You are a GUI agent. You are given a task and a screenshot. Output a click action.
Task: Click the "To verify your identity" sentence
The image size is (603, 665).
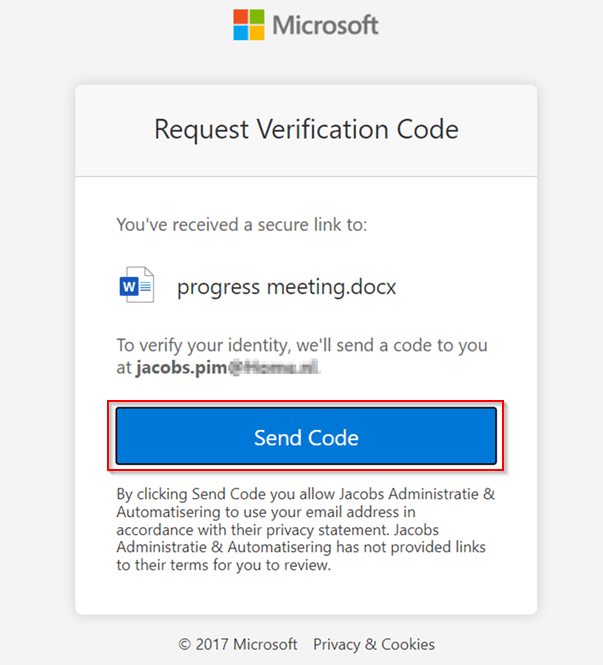[301, 345]
